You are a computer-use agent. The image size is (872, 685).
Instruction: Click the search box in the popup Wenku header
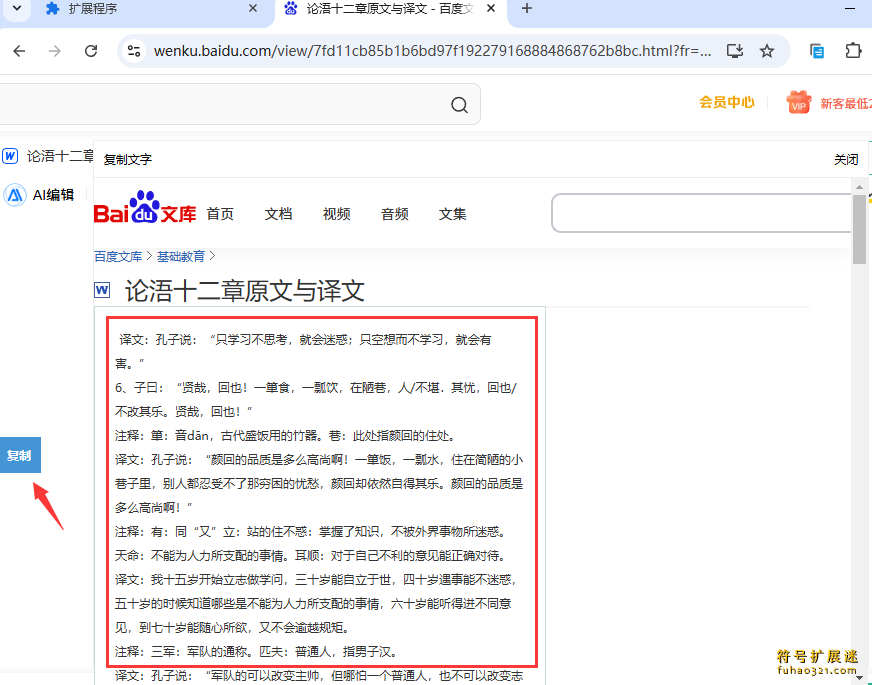click(x=701, y=213)
